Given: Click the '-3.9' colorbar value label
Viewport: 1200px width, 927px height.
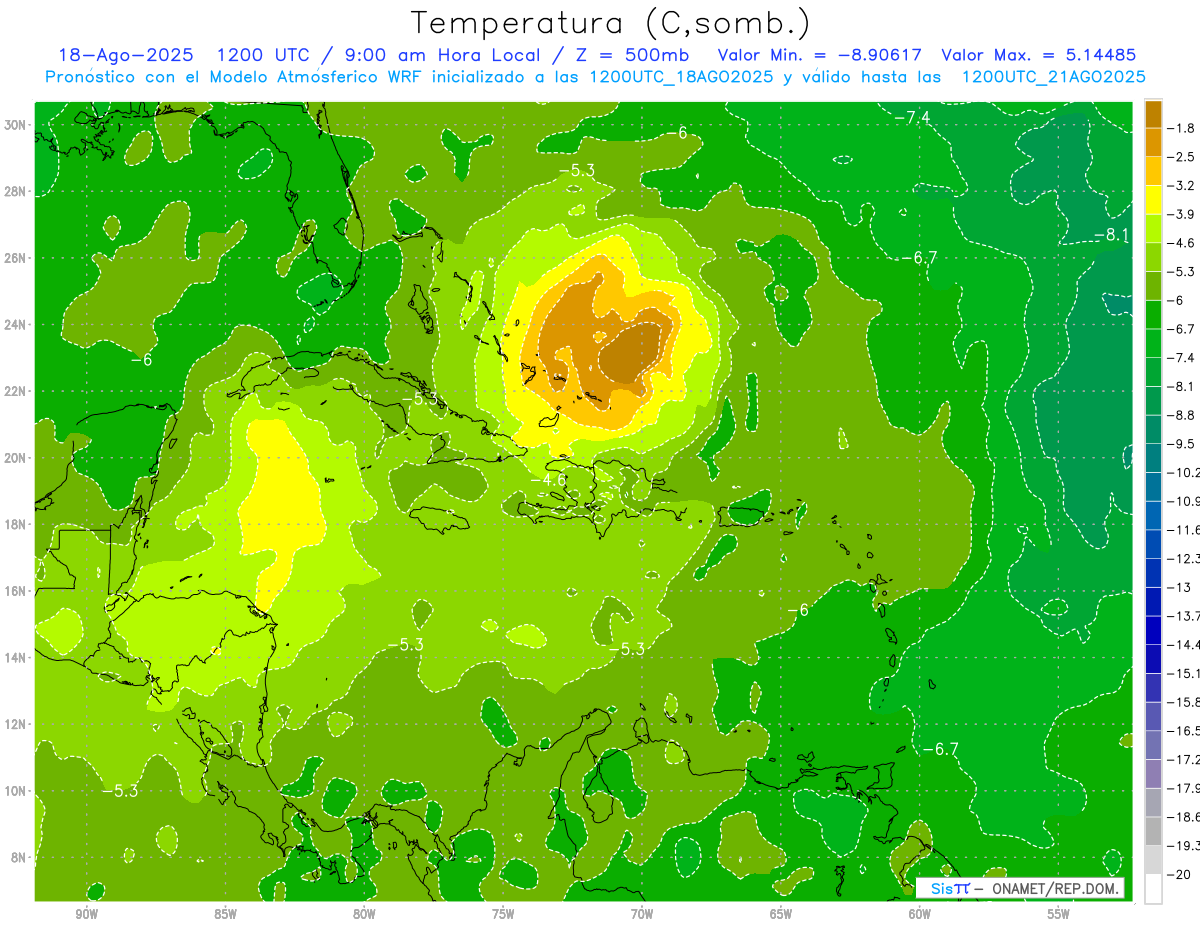Looking at the screenshot, I should pyautogui.click(x=1183, y=214).
